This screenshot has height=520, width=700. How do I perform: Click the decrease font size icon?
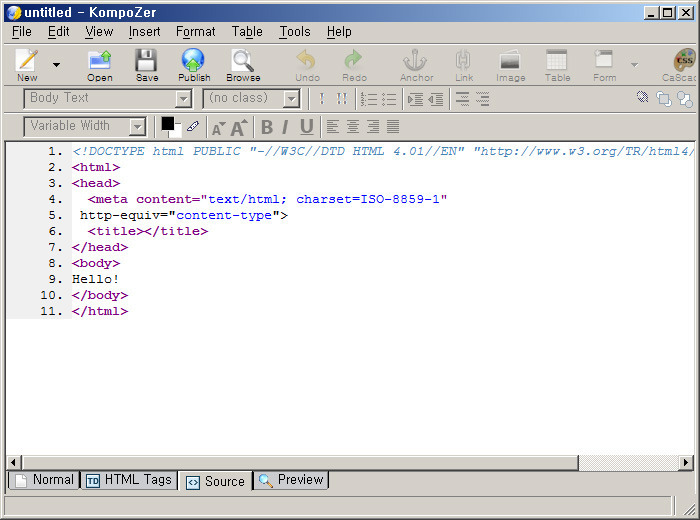(x=218, y=128)
